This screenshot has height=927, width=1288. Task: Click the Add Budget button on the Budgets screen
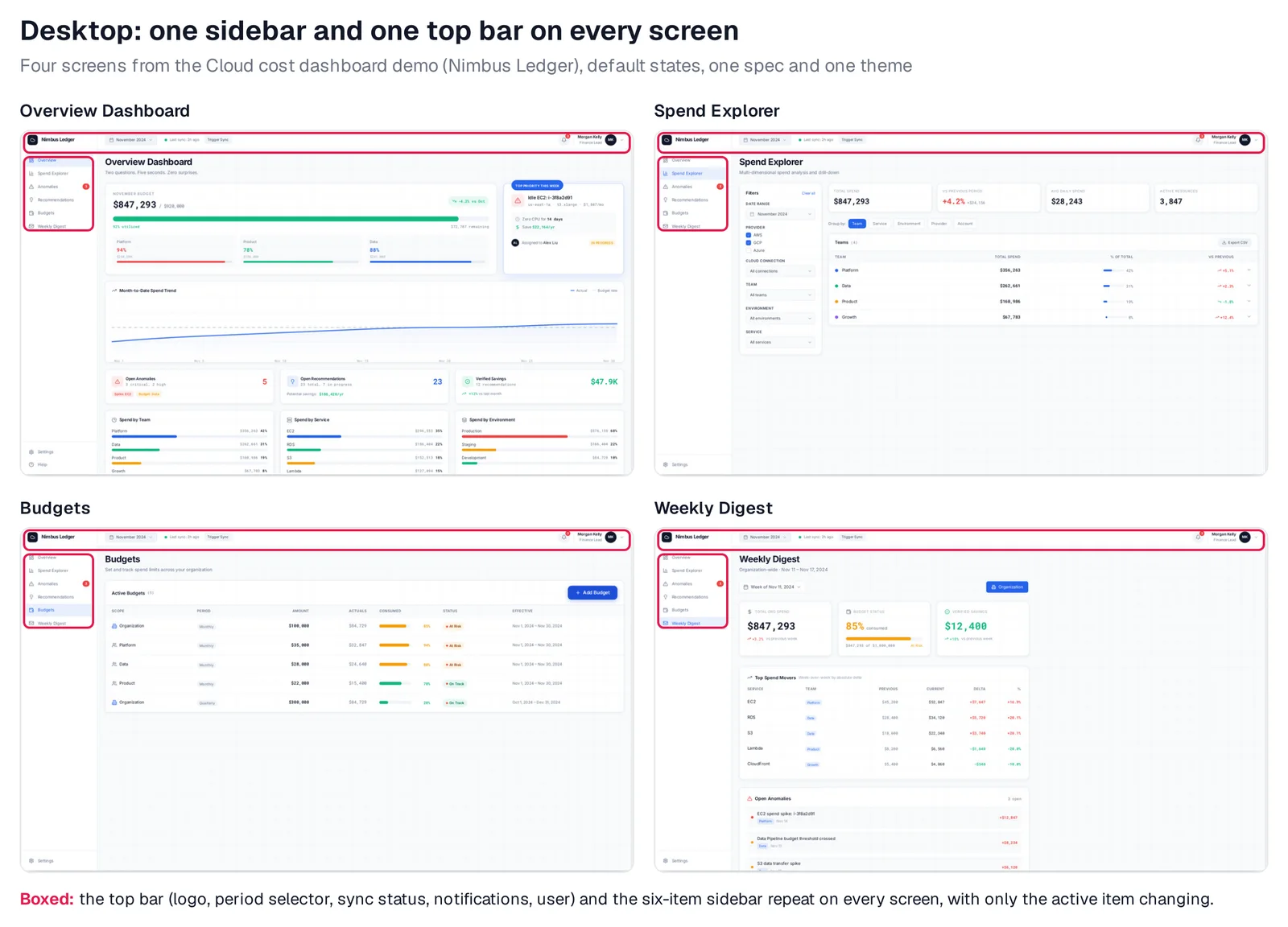click(x=592, y=593)
